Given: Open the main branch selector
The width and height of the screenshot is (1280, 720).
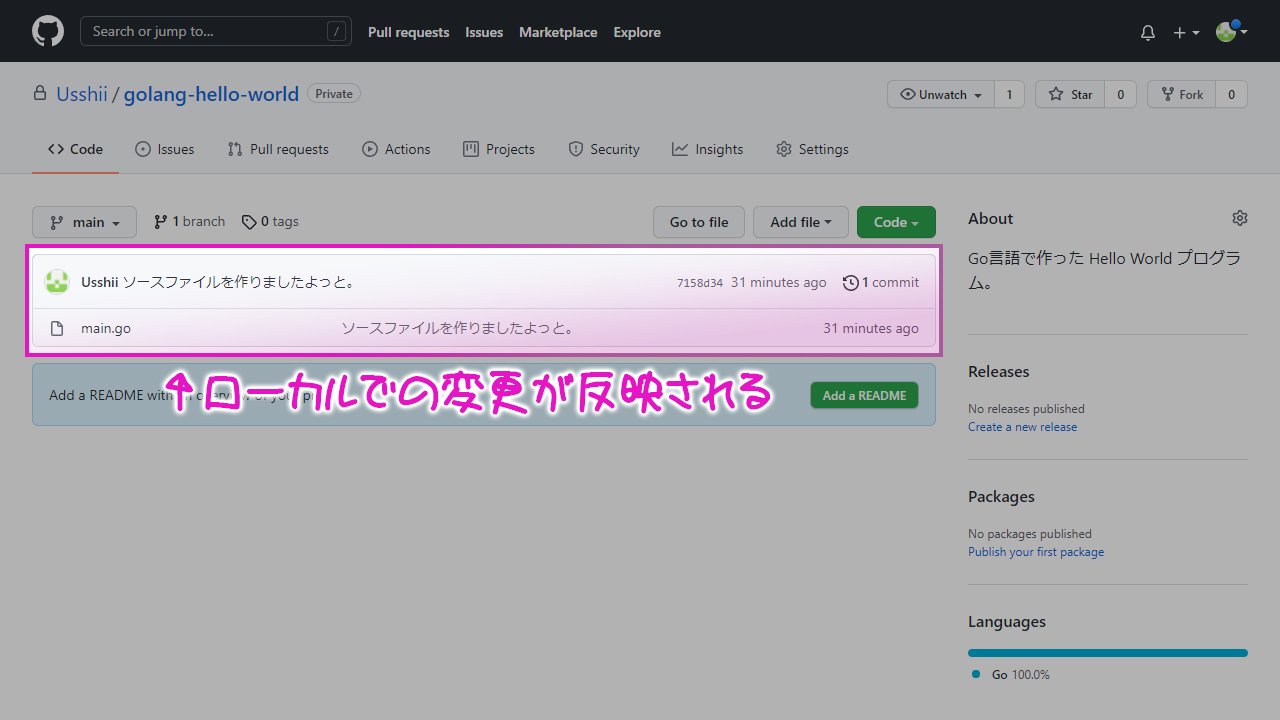Looking at the screenshot, I should (x=84, y=222).
